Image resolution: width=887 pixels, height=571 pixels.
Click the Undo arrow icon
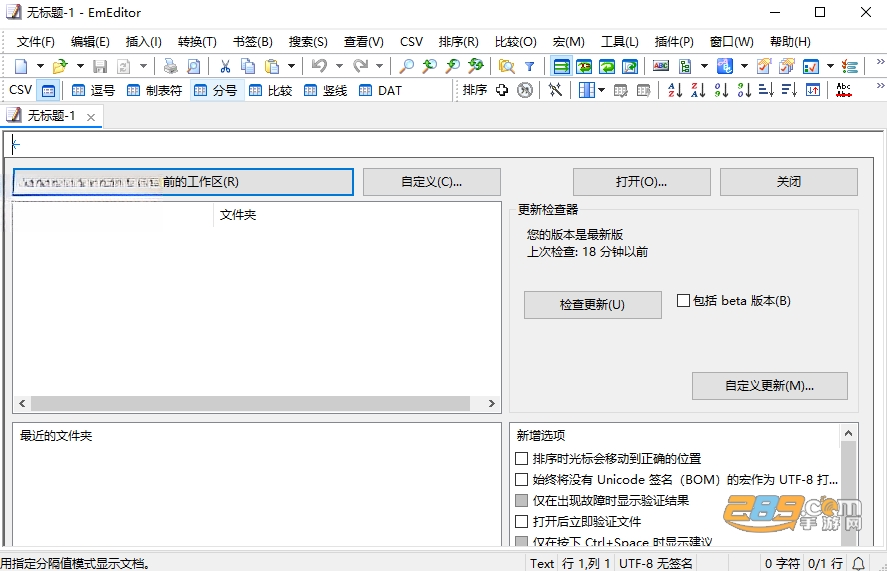[x=320, y=66]
